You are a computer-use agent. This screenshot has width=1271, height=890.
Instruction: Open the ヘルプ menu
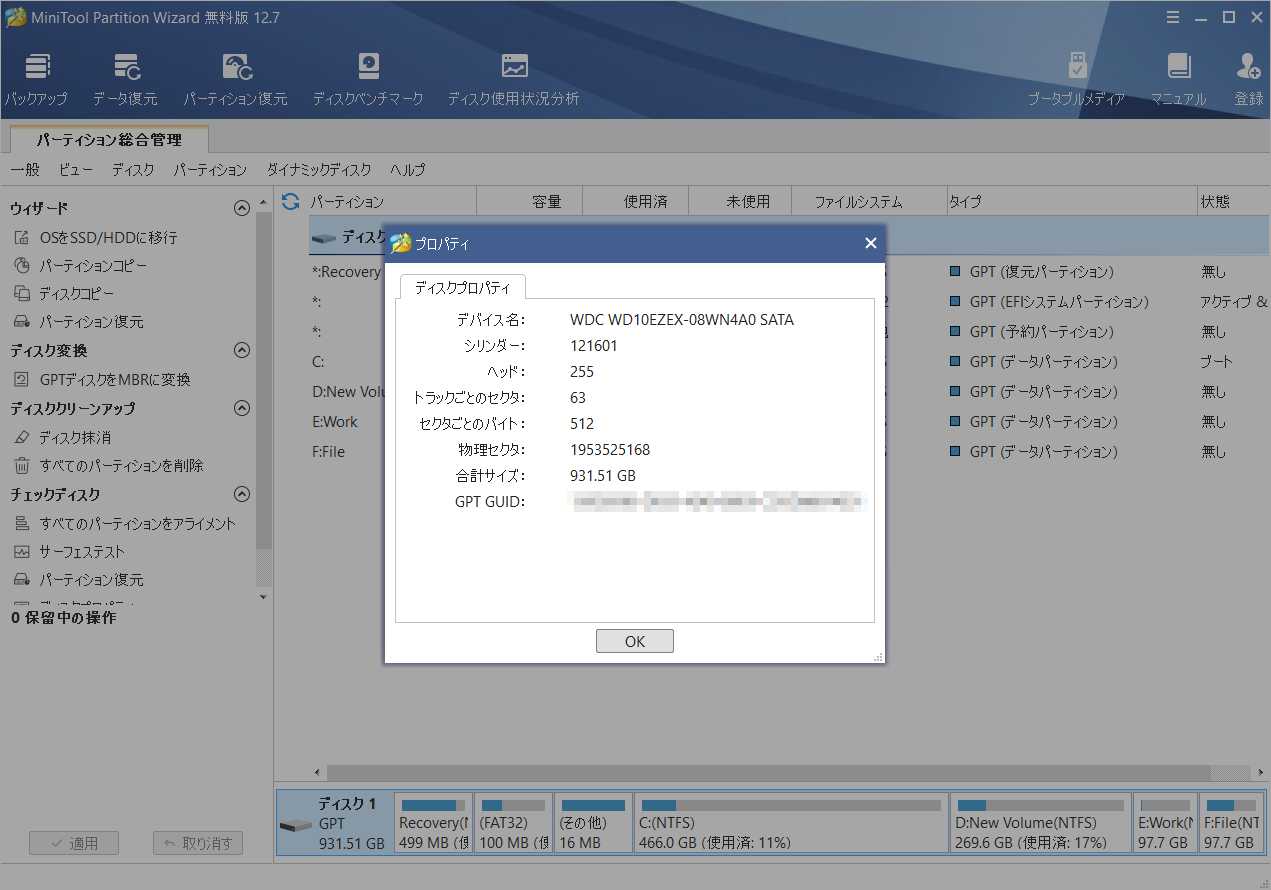[x=408, y=170]
